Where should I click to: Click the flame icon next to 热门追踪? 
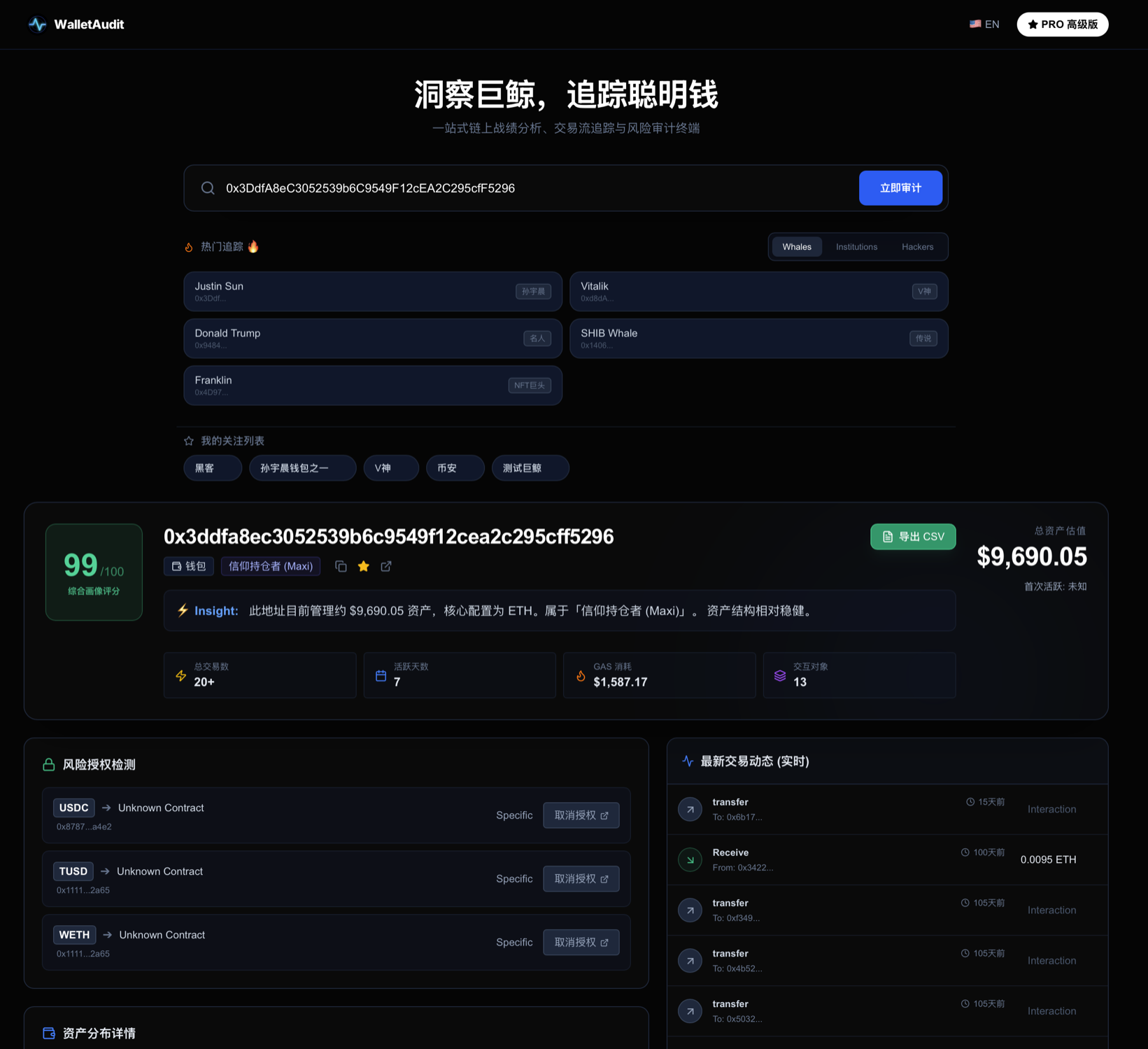coord(189,247)
